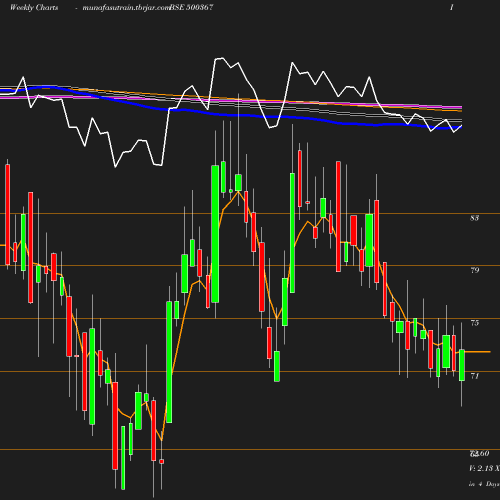Click the price axis label '79'
The height and width of the screenshot is (500, 500).
pyautogui.click(x=475, y=270)
